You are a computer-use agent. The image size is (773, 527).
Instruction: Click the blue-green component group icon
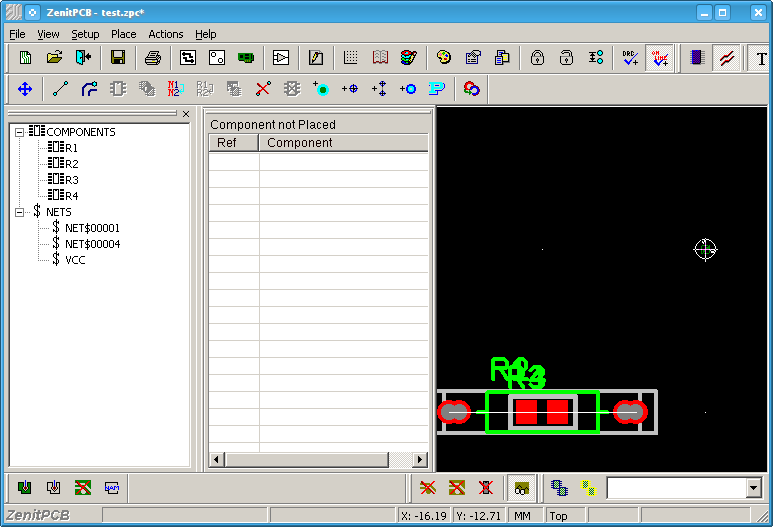560,488
